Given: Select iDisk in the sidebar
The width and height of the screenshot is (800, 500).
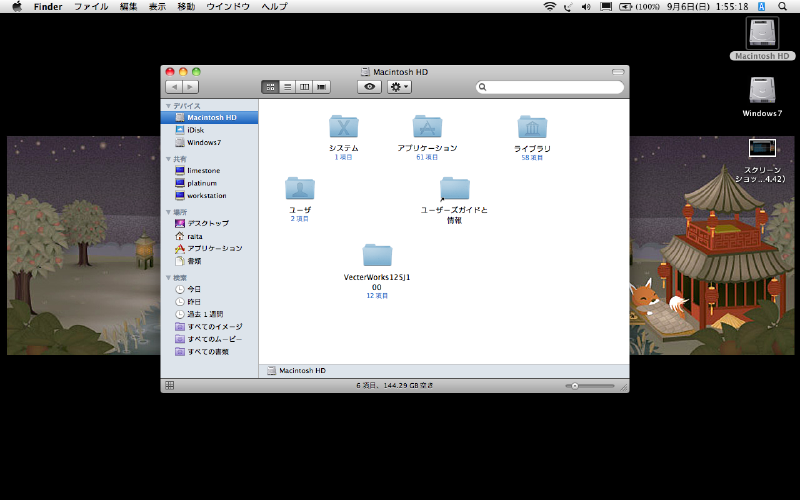Looking at the screenshot, I should pyautogui.click(x=209, y=130).
